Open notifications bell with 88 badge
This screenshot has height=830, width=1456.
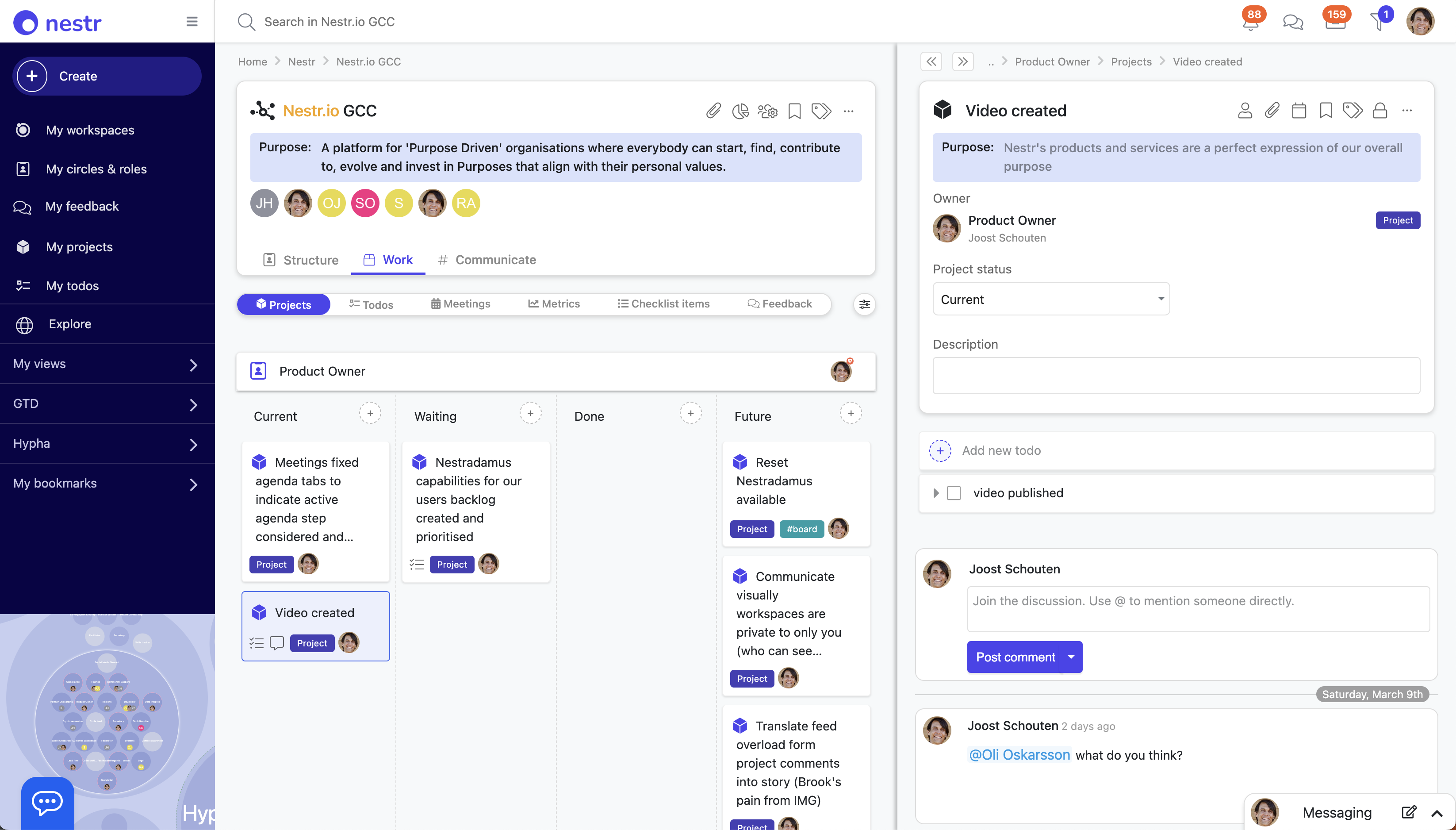pyautogui.click(x=1251, y=22)
